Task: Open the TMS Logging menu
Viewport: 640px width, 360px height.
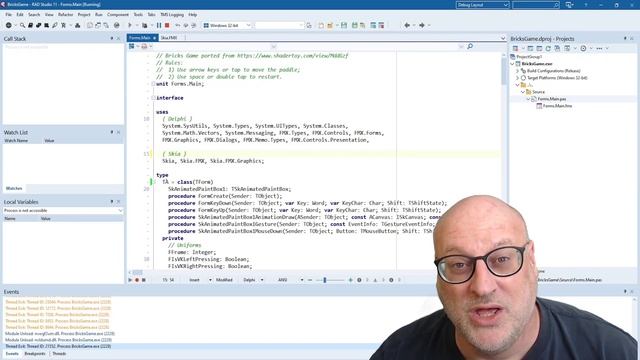Action: (172, 15)
